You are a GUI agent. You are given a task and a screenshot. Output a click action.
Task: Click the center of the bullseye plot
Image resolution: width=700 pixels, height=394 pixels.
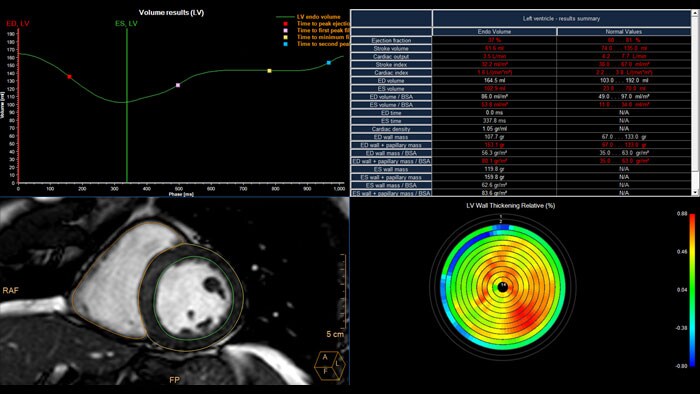(503, 287)
